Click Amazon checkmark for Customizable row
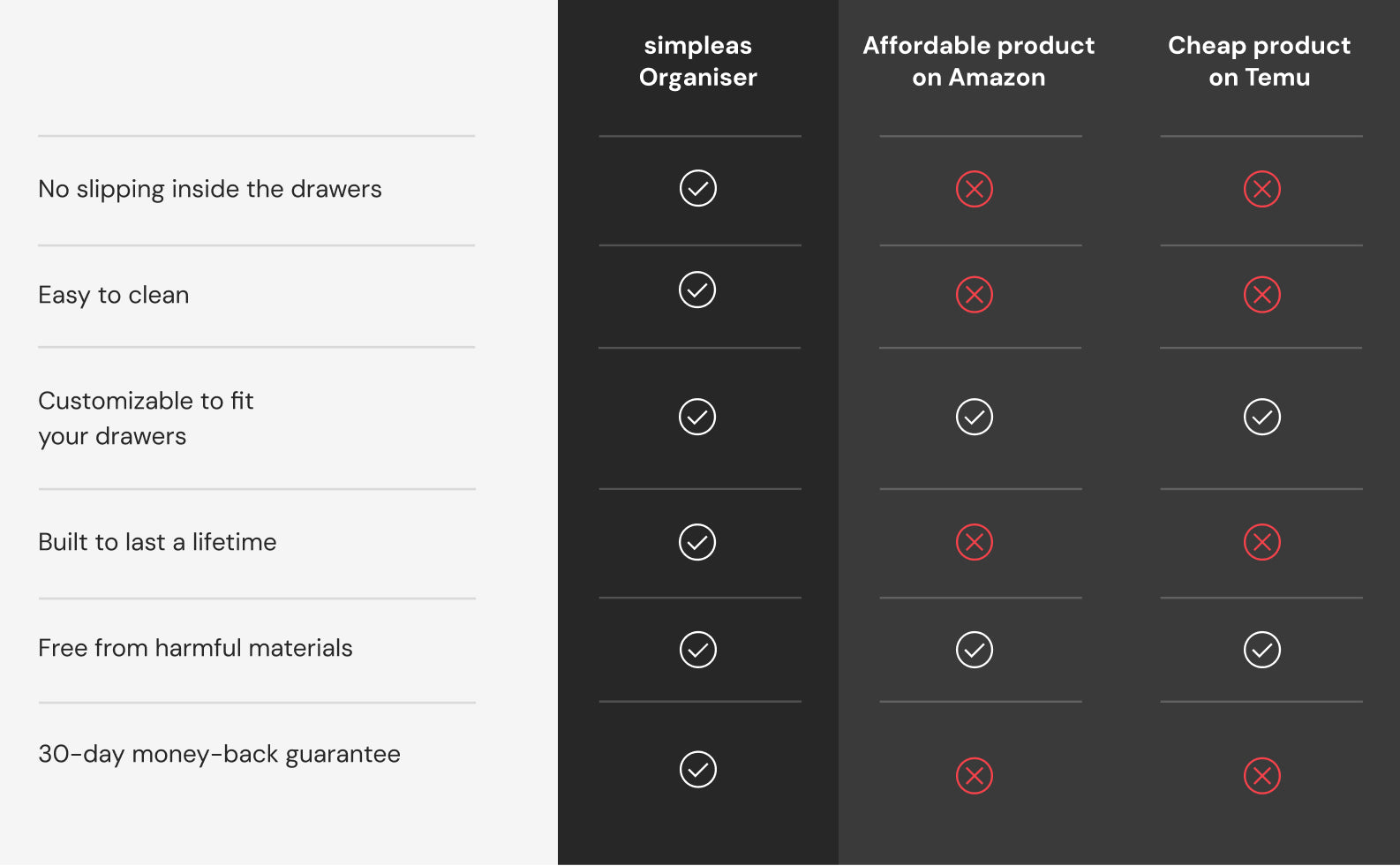The height and width of the screenshot is (866, 1400). (975, 417)
